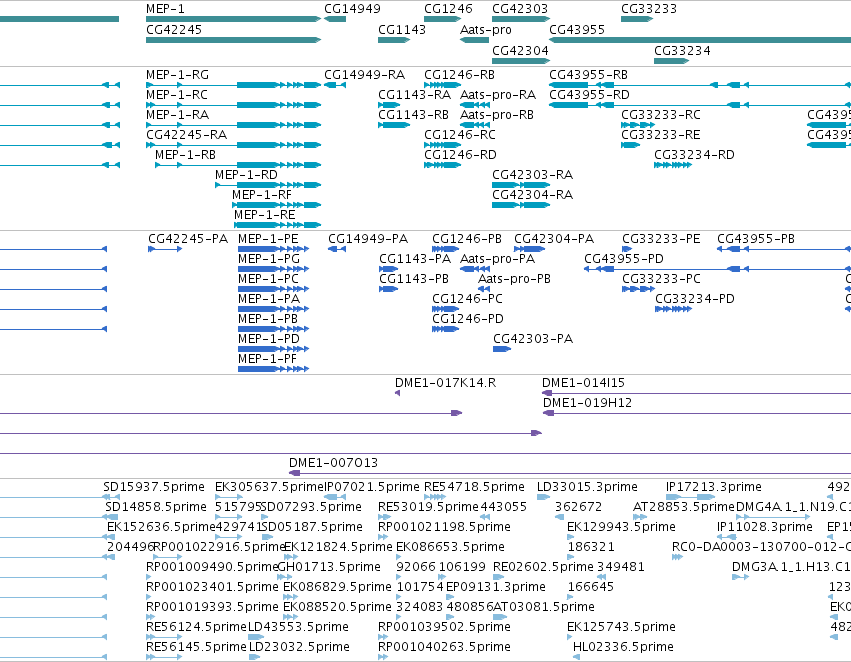Open the CG42303-PA protein label
Image resolution: width=851 pixels, height=662 pixels.
pos(533,339)
